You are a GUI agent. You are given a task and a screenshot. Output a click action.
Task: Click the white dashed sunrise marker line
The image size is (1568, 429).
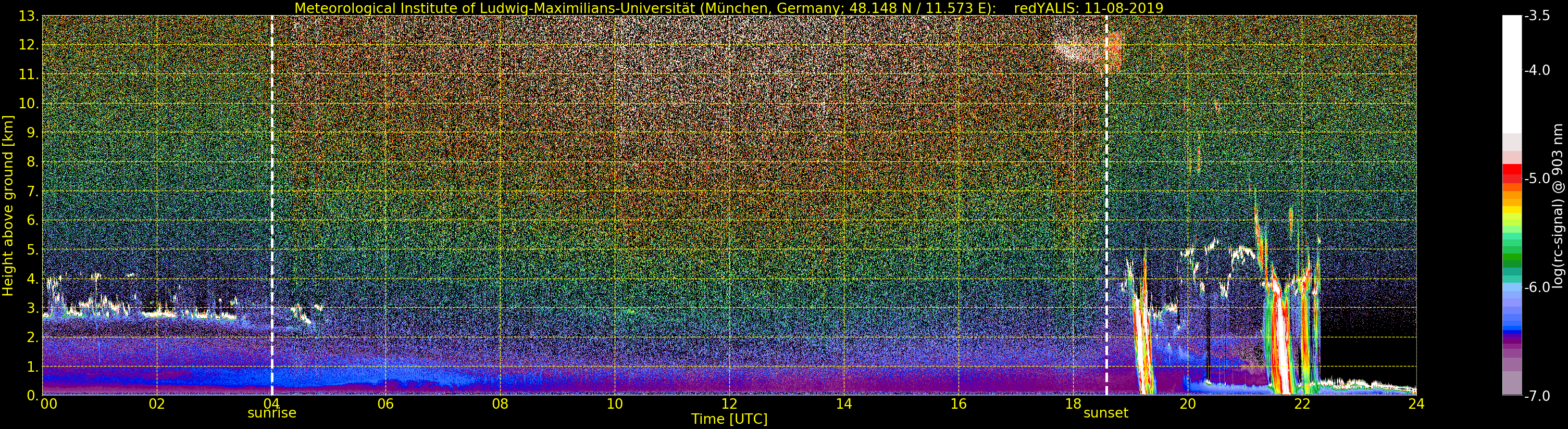coord(271,205)
